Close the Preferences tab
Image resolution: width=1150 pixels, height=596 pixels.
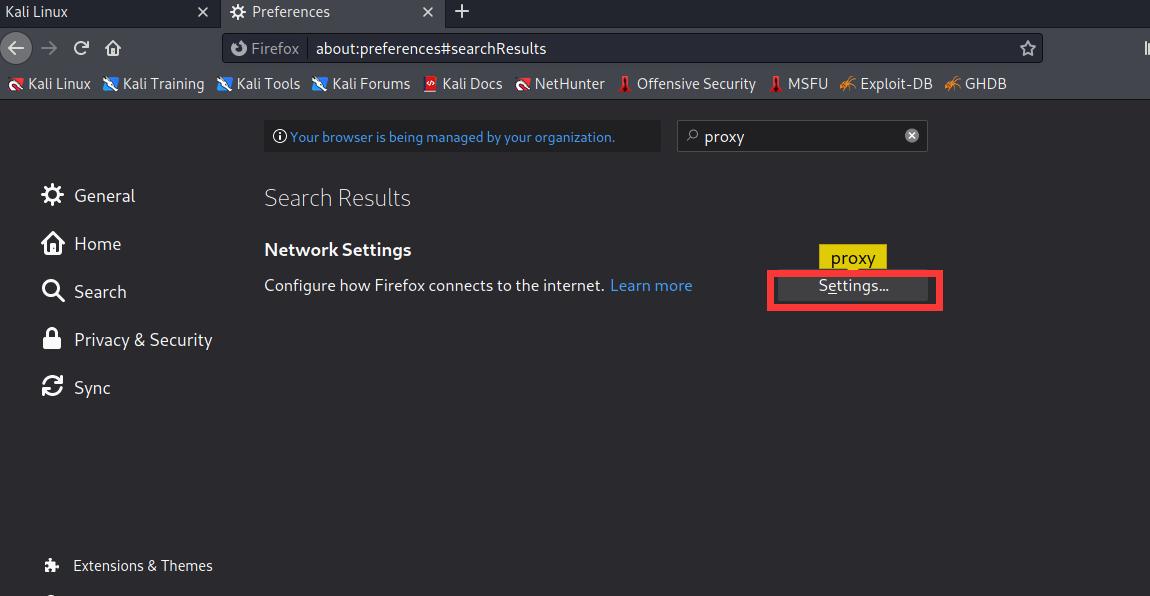[x=428, y=12]
